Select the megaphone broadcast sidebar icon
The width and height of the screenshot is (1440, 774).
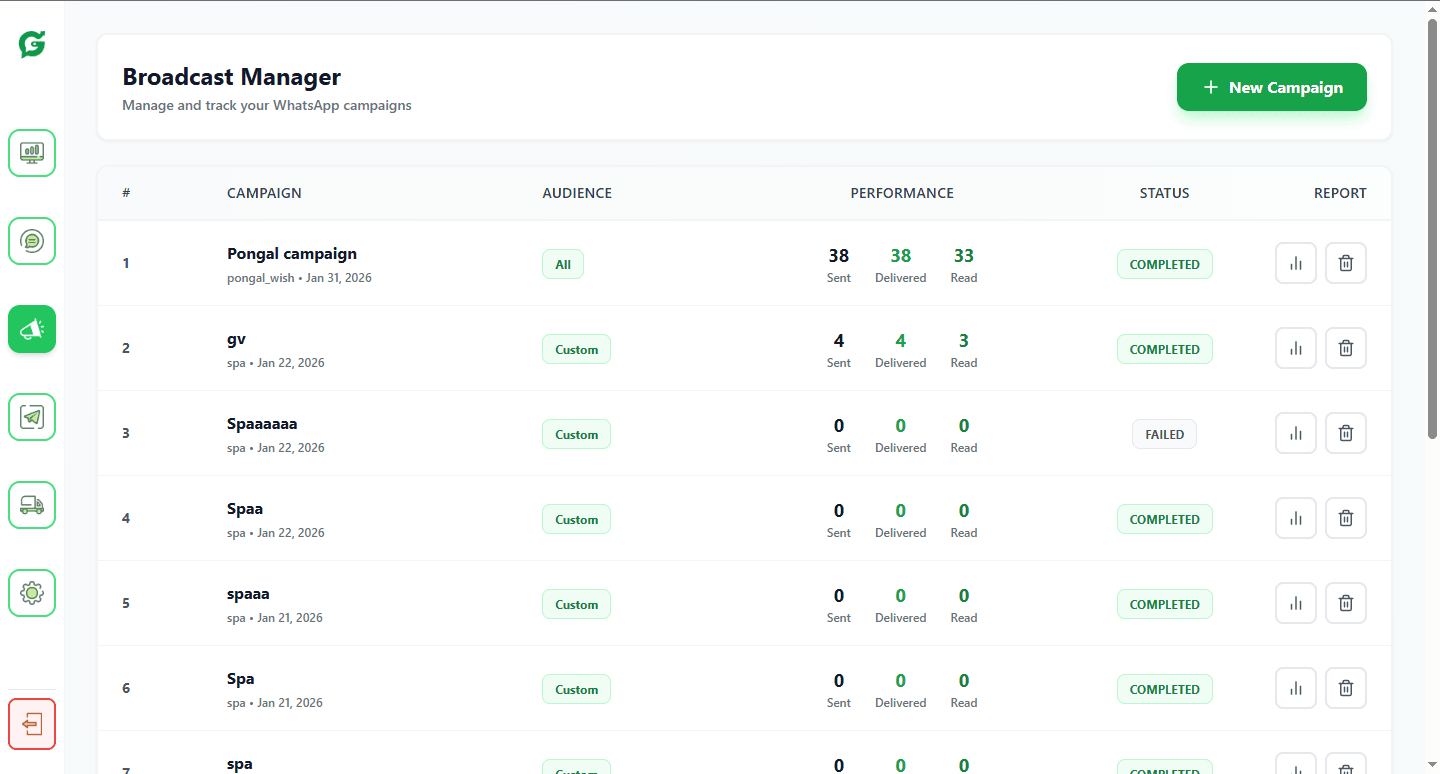32,329
